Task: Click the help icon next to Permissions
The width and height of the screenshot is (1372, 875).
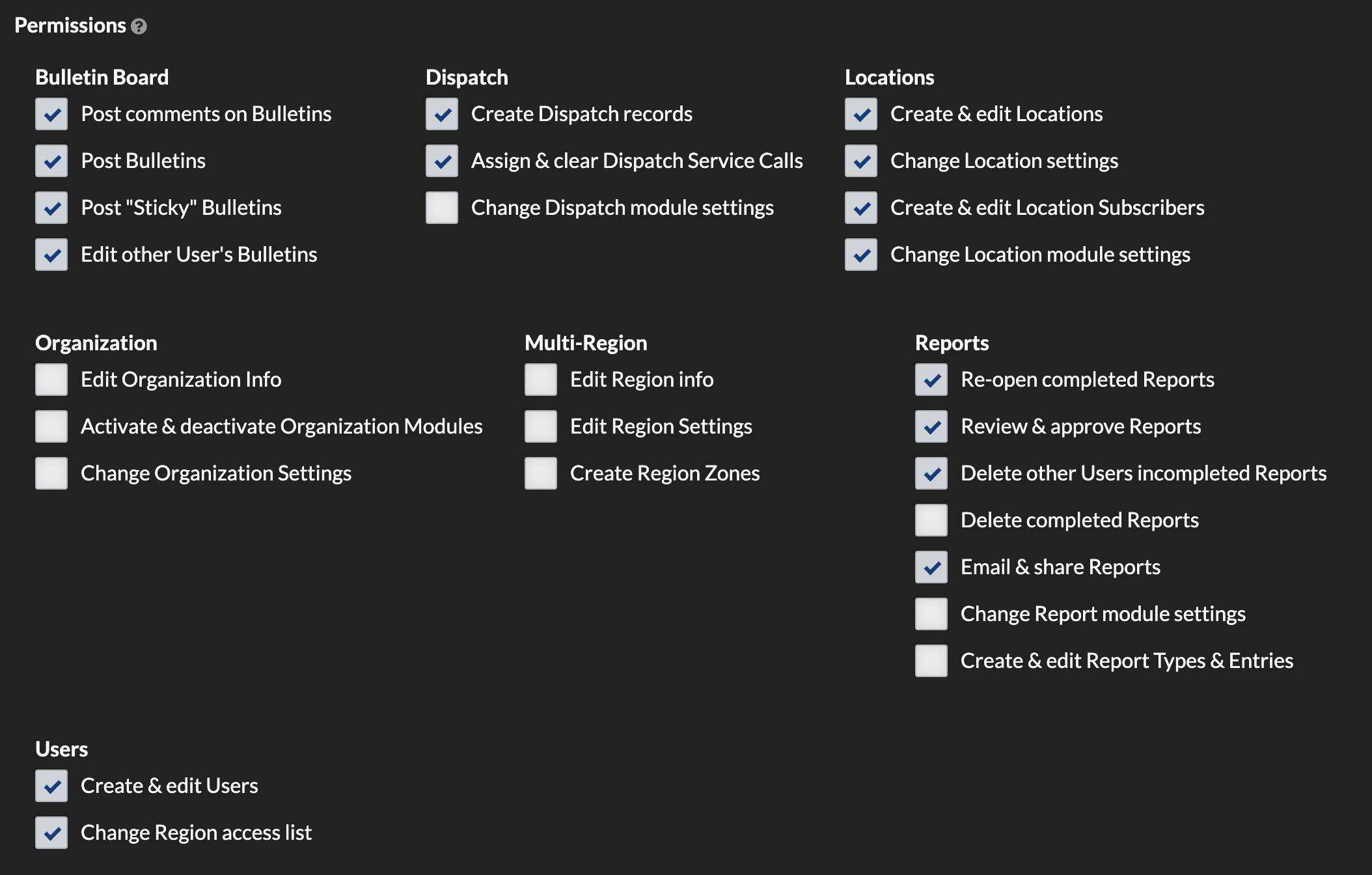Action: [139, 26]
